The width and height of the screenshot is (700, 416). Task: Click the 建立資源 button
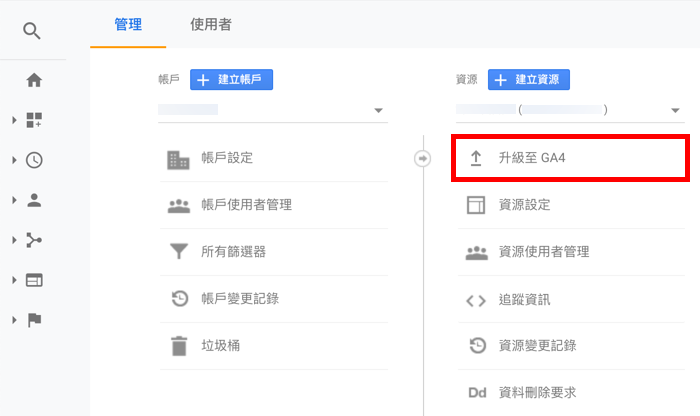tap(529, 79)
